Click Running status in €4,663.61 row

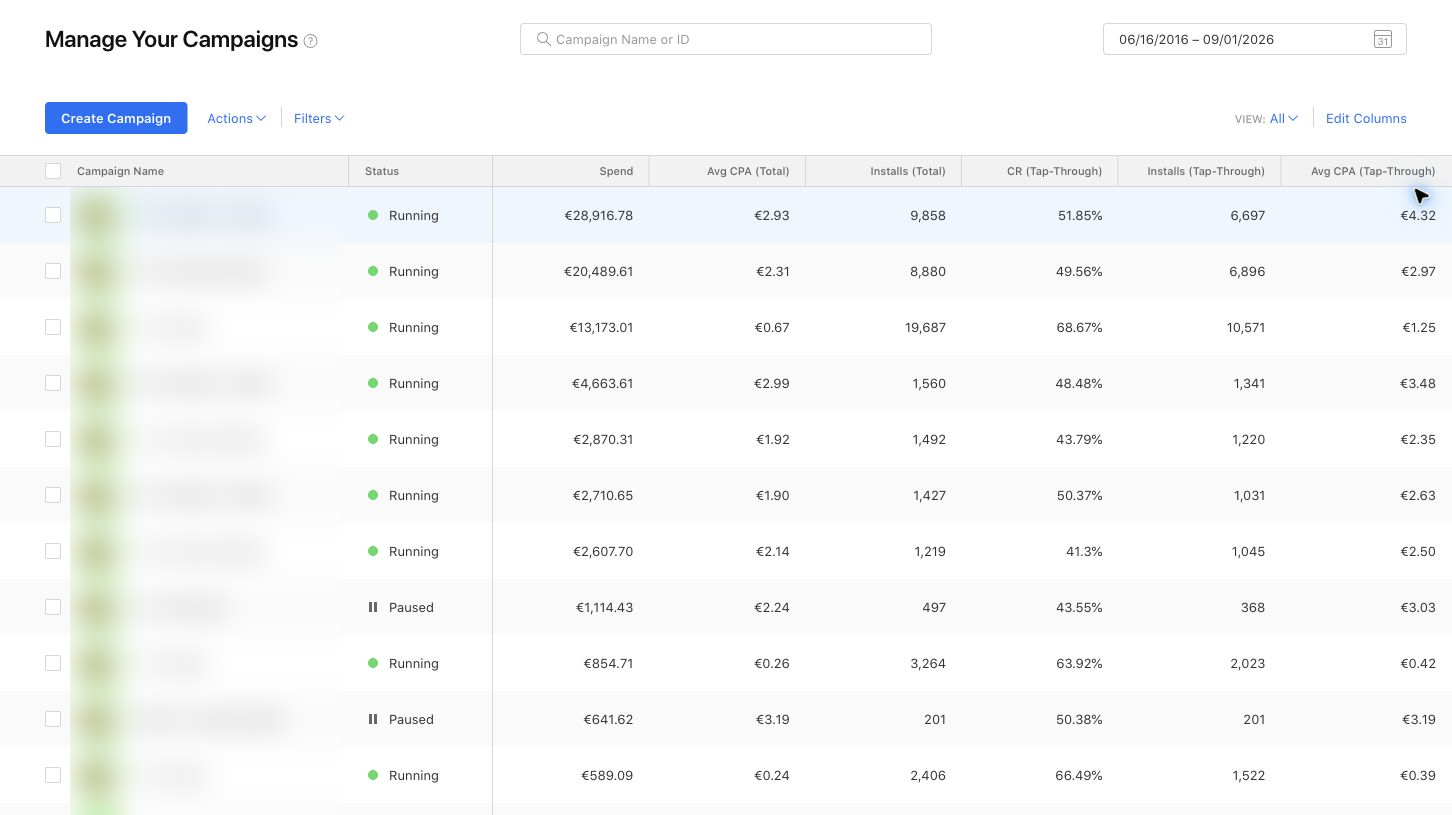click(413, 383)
